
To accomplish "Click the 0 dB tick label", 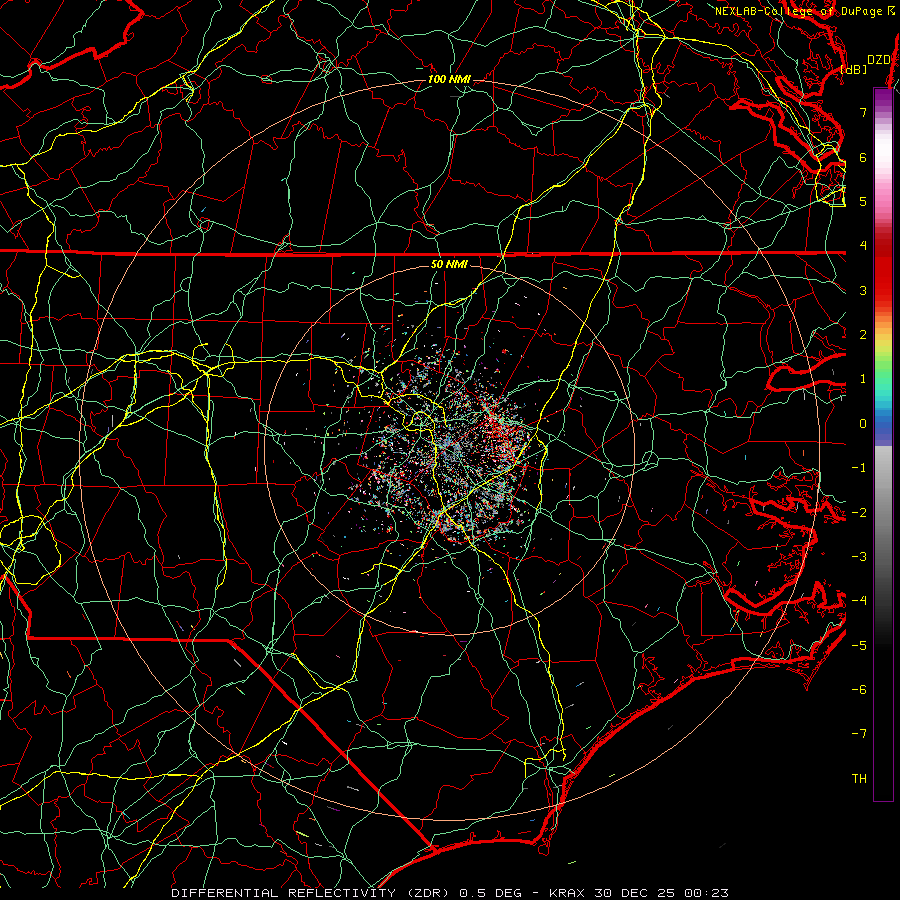I will pyautogui.click(x=863, y=424).
